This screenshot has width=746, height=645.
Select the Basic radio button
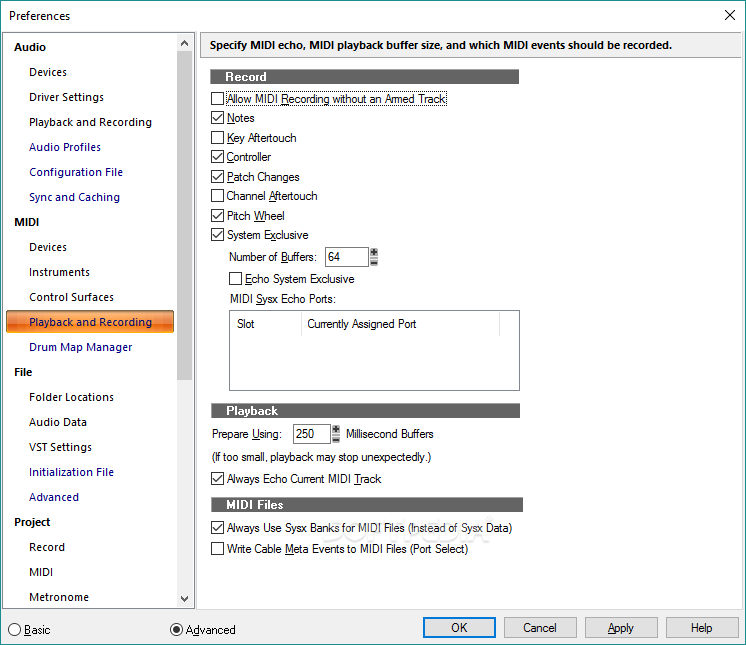click(x=15, y=629)
